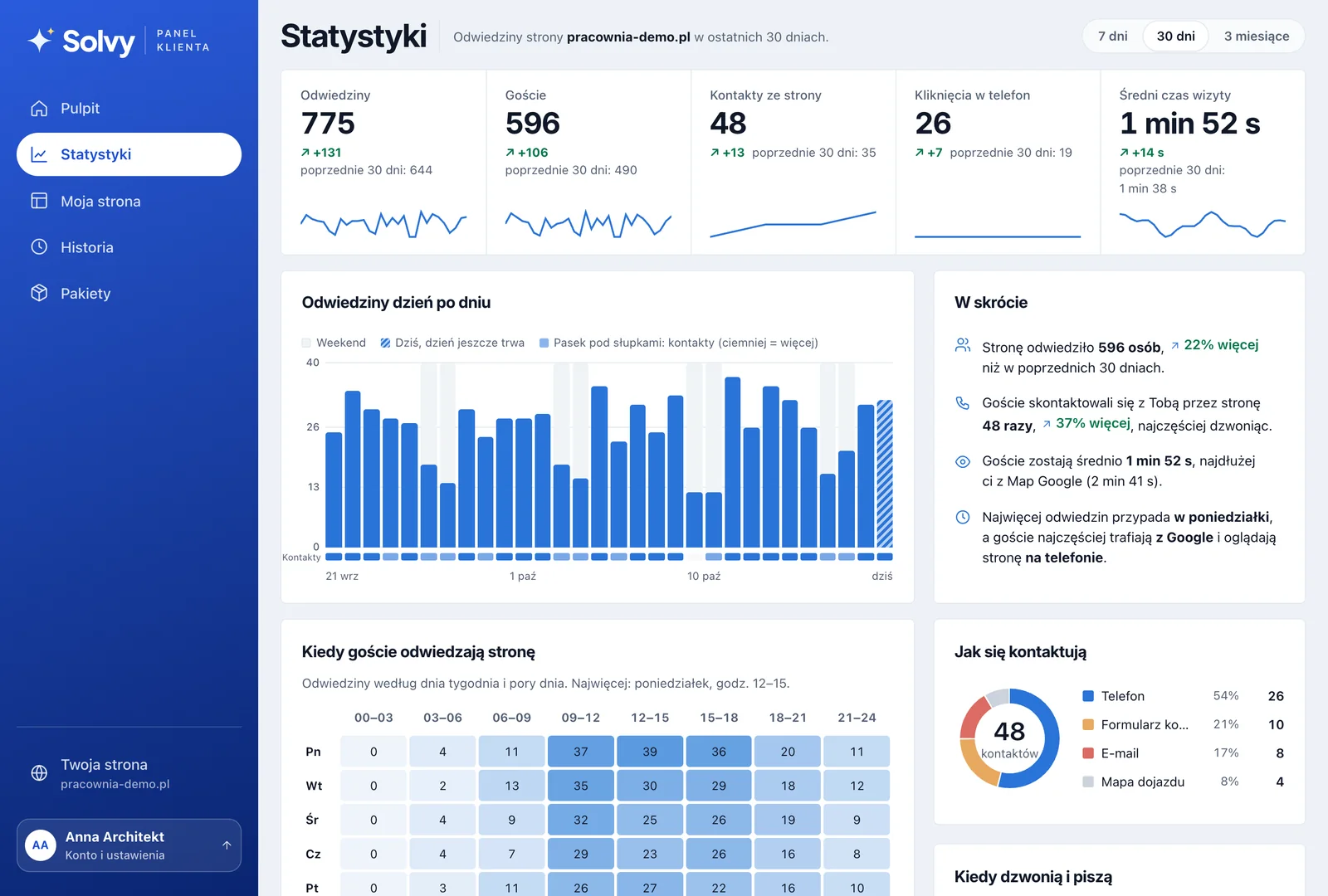Open the Pulpit dashboard
This screenshot has height=896, width=1328.
click(x=129, y=109)
